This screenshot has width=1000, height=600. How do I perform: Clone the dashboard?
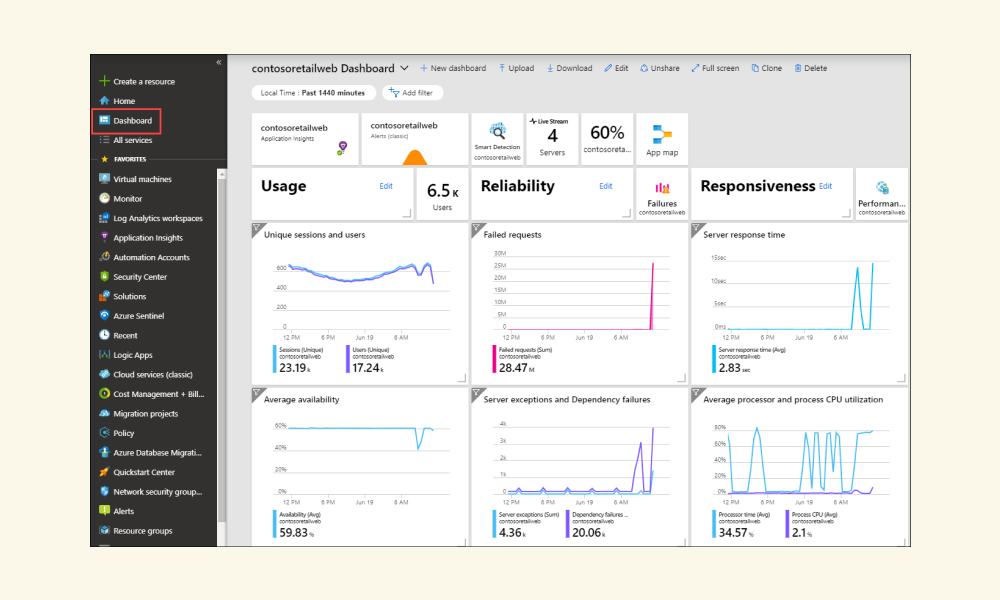767,68
